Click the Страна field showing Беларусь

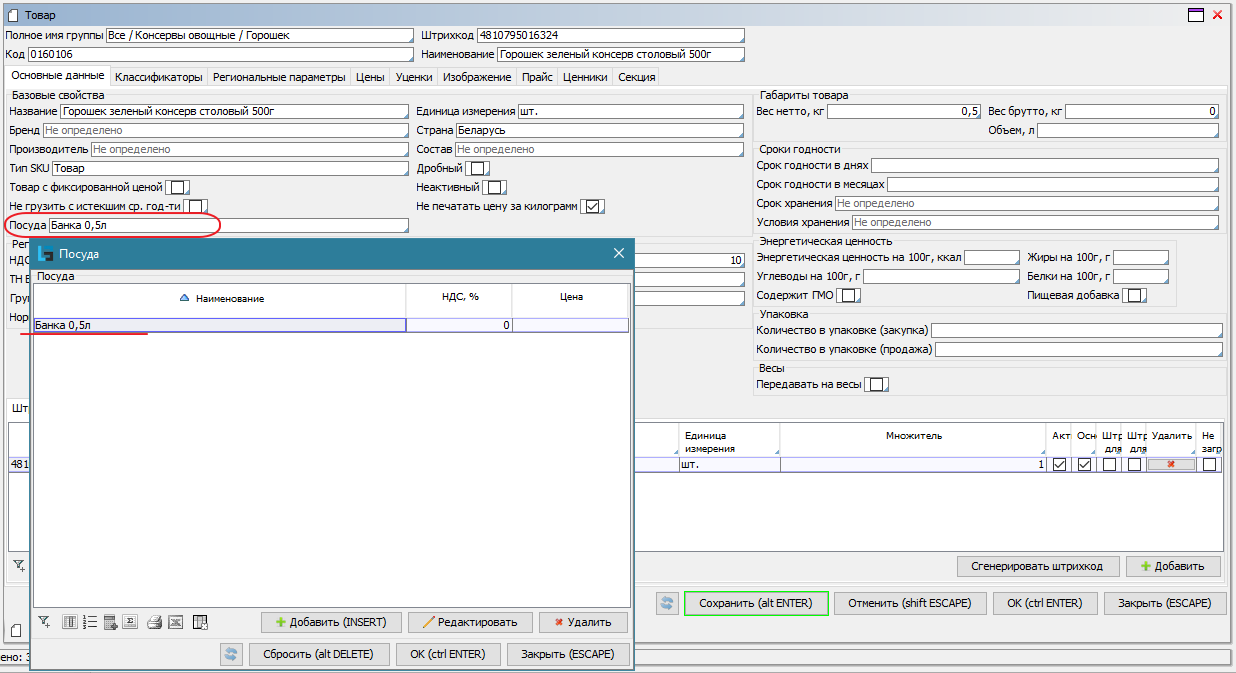[599, 131]
